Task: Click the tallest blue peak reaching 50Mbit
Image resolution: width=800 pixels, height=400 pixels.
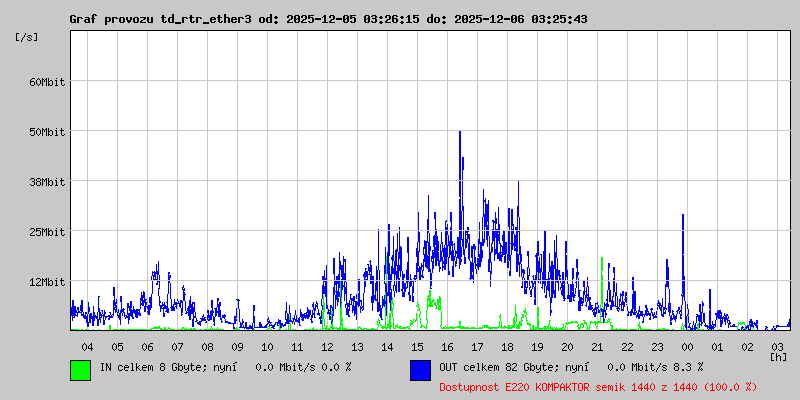Action: click(x=460, y=134)
